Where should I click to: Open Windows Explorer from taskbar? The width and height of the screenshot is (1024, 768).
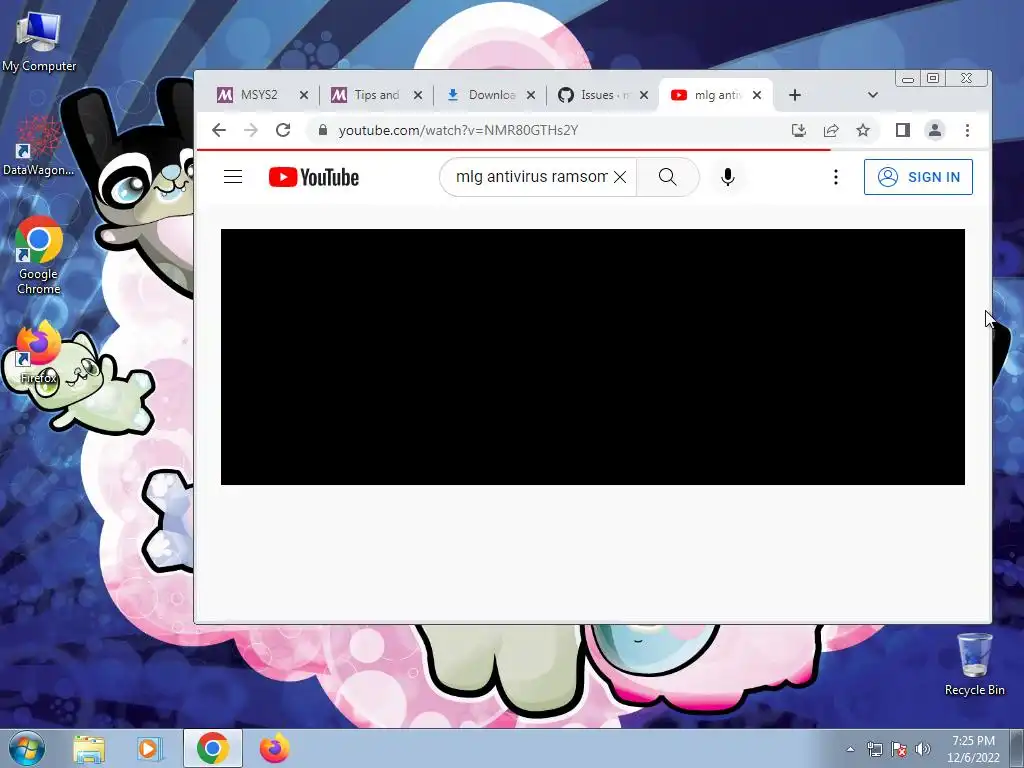[x=89, y=749]
